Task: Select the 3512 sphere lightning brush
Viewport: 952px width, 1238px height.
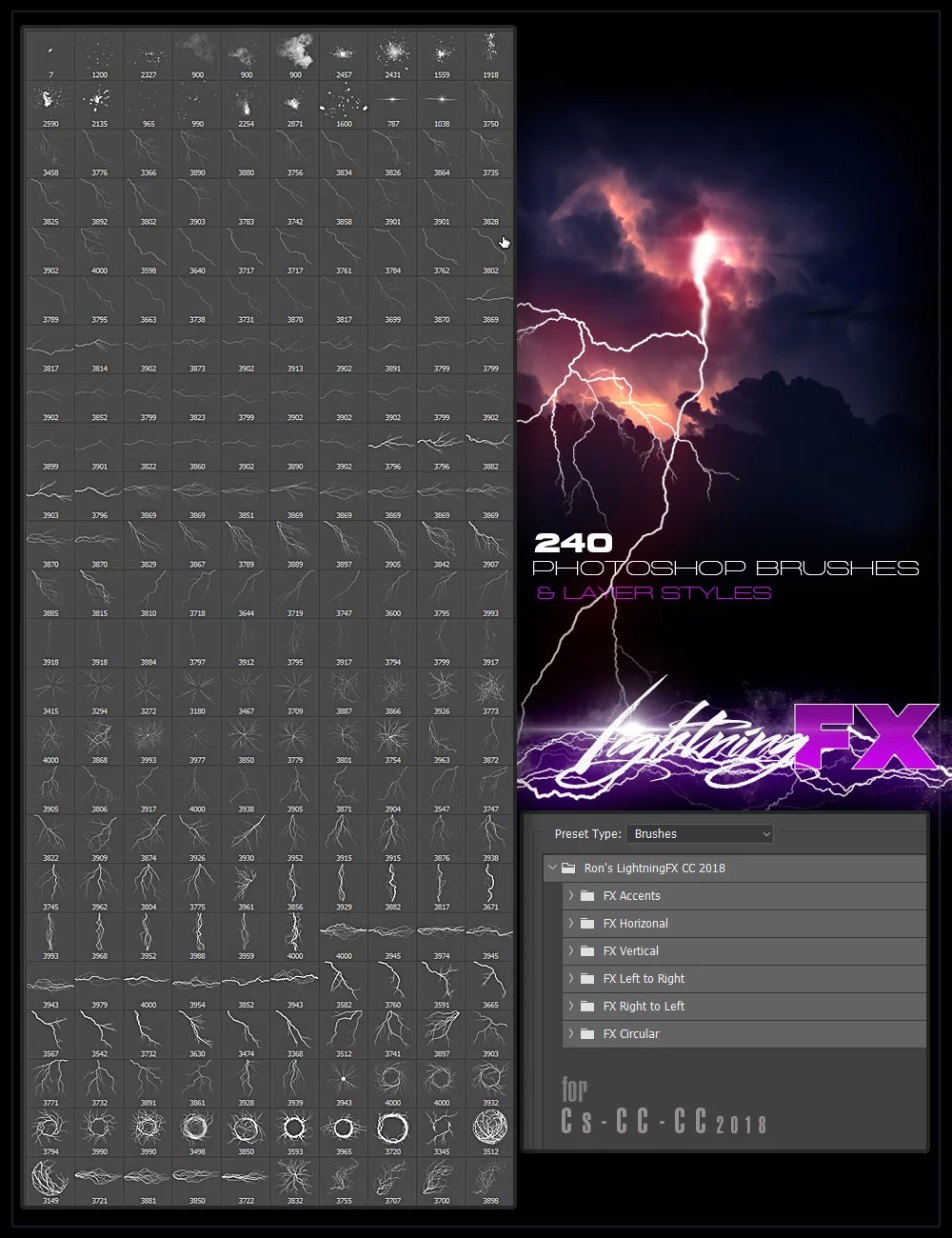Action: click(490, 1130)
